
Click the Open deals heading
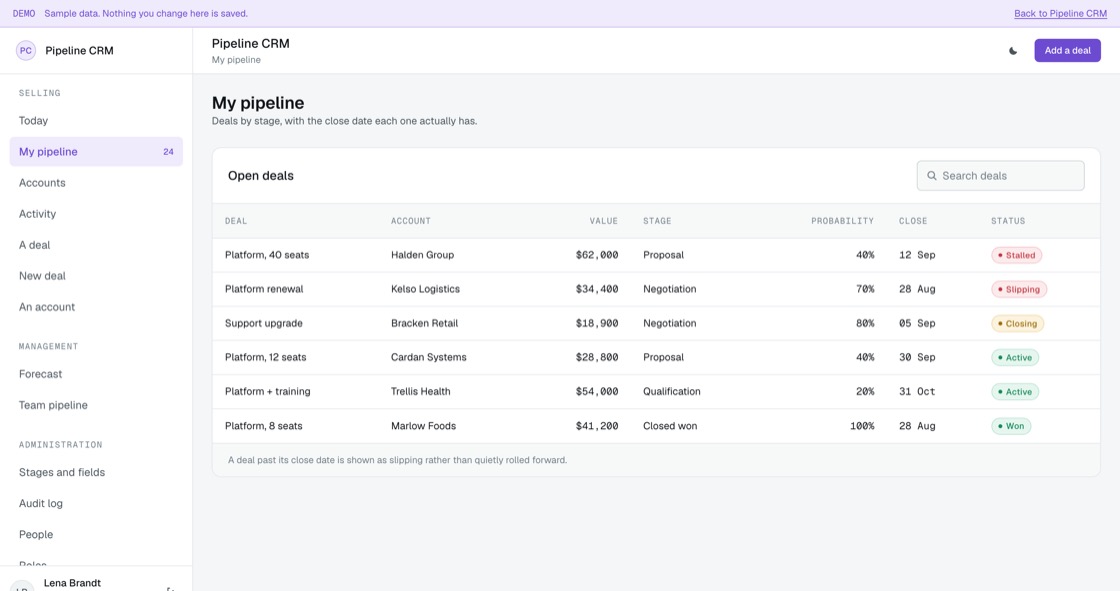[261, 176]
